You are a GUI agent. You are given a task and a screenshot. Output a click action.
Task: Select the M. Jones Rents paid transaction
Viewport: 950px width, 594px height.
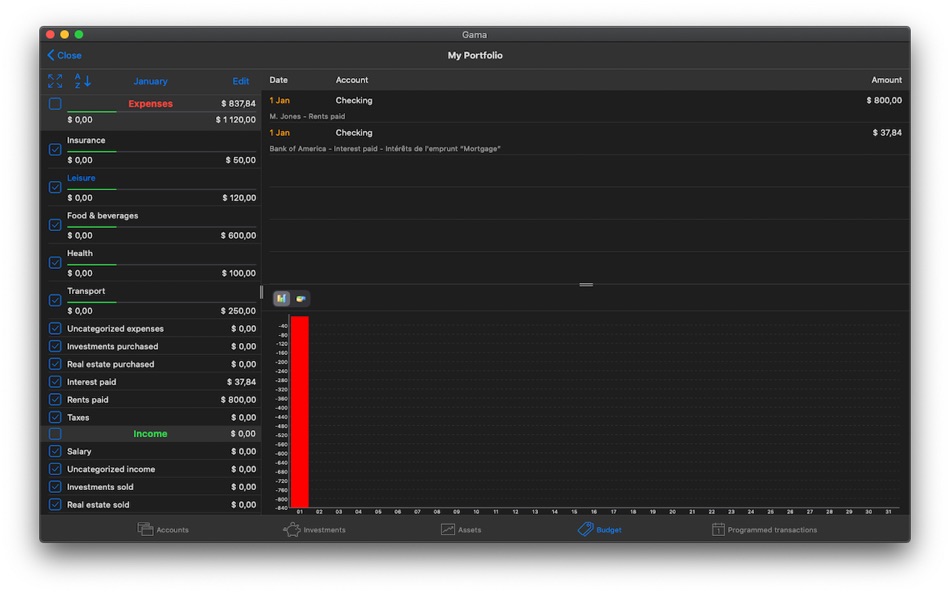586,107
